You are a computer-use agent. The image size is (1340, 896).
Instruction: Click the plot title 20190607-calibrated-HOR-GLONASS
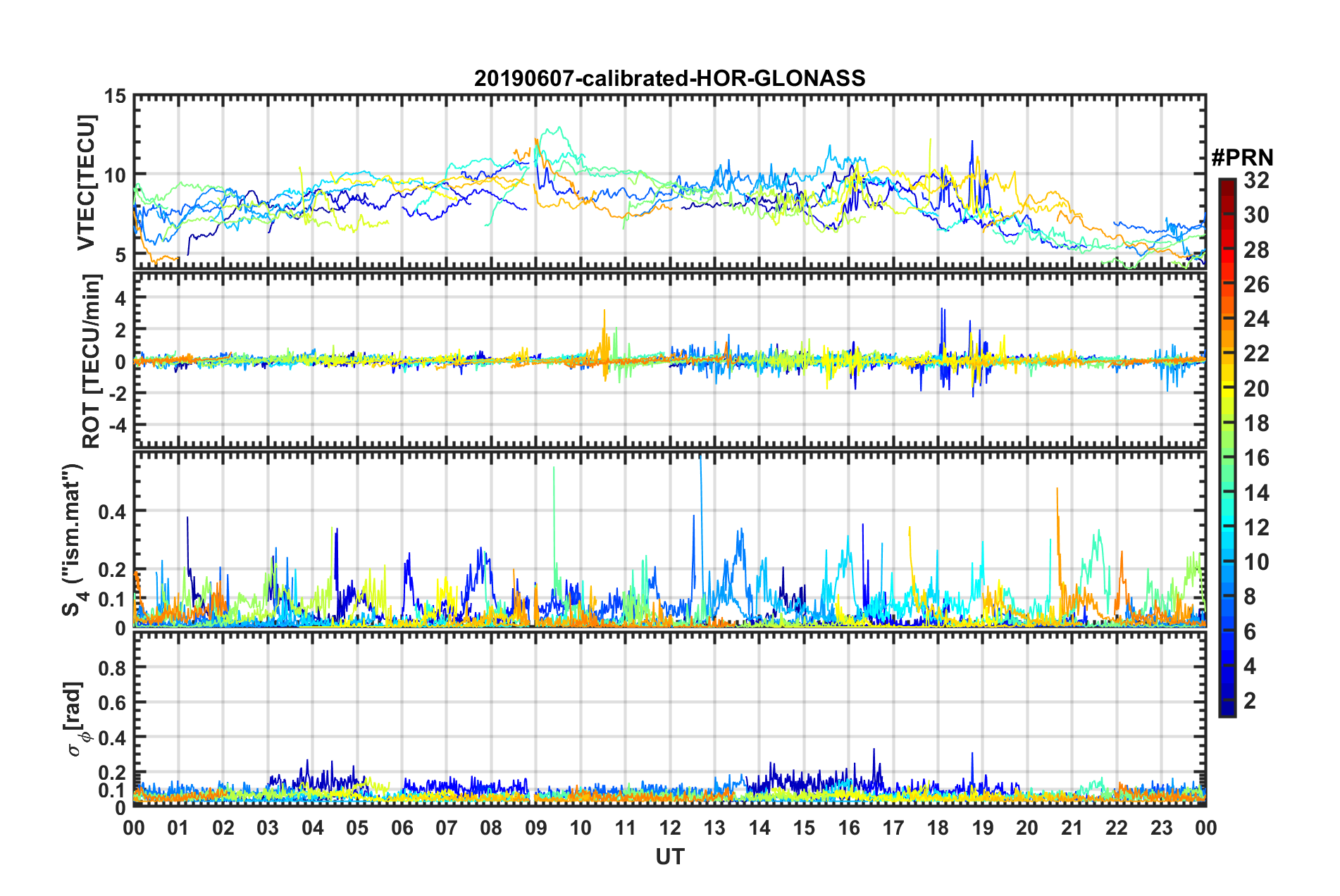(669, 78)
